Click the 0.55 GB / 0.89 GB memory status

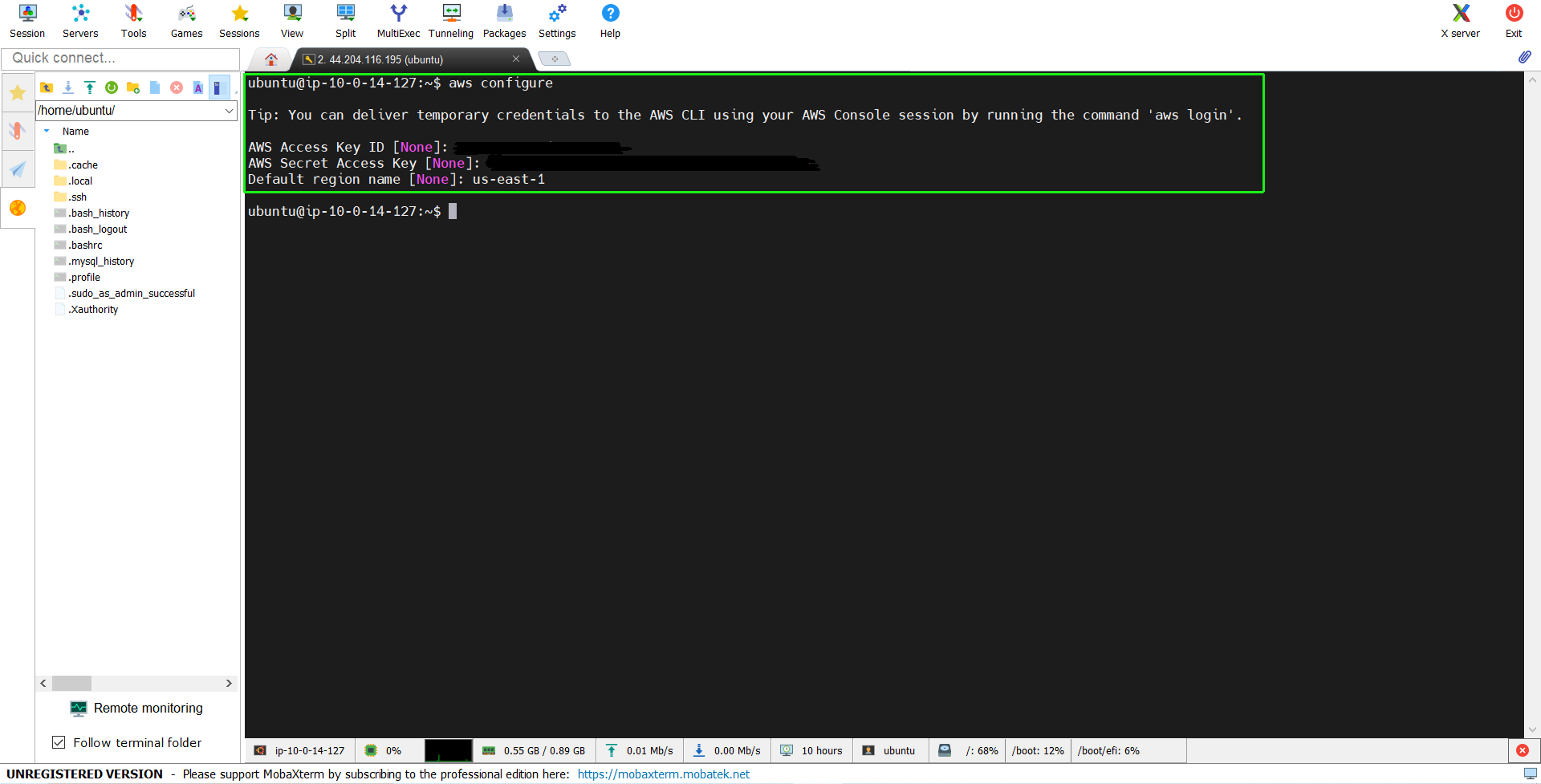tap(534, 750)
